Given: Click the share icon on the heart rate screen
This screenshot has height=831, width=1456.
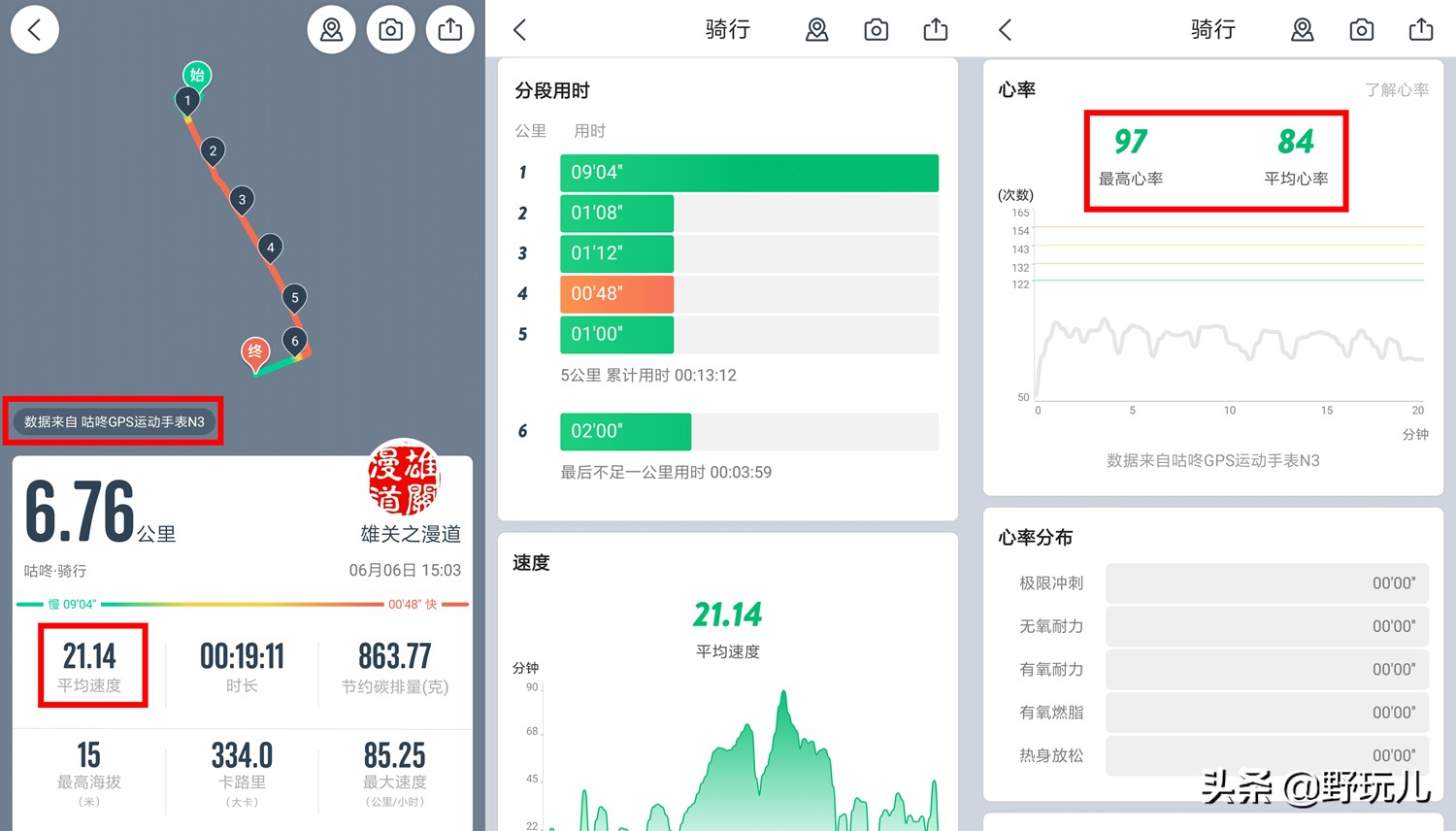Looking at the screenshot, I should pyautogui.click(x=1420, y=29).
